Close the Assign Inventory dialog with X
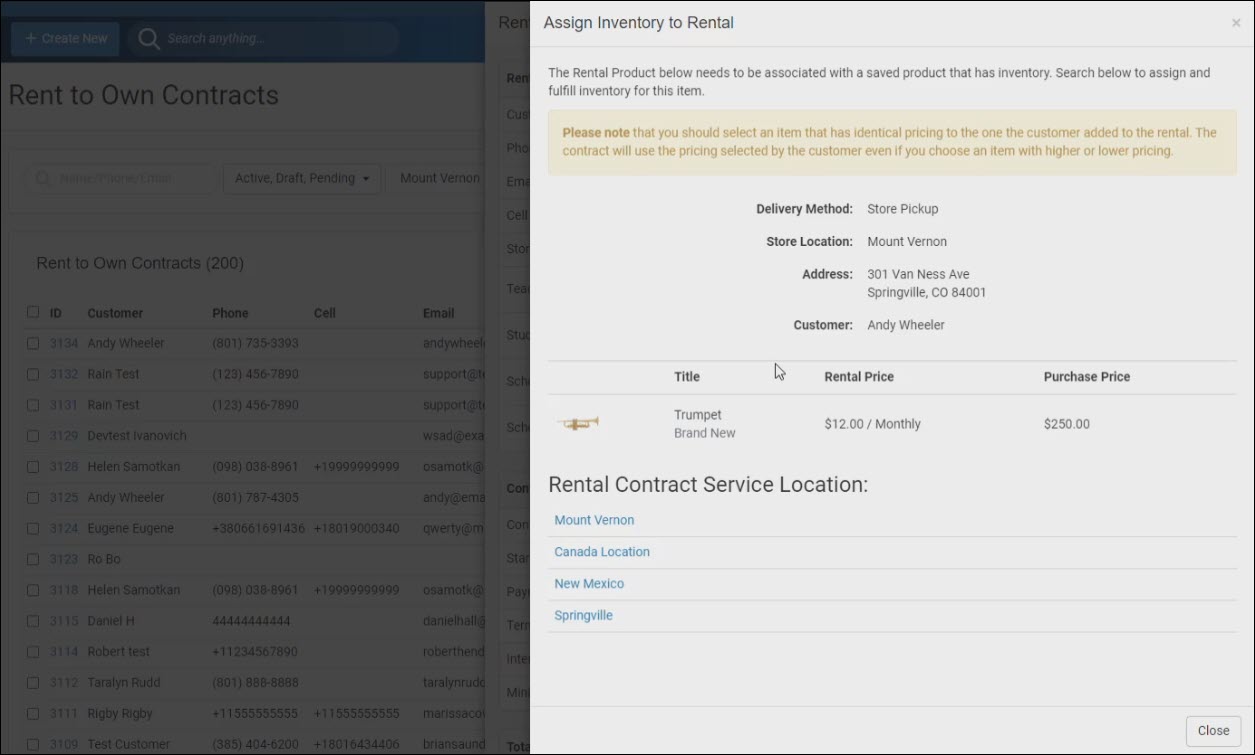Viewport: 1255px width, 755px height. (x=1236, y=23)
